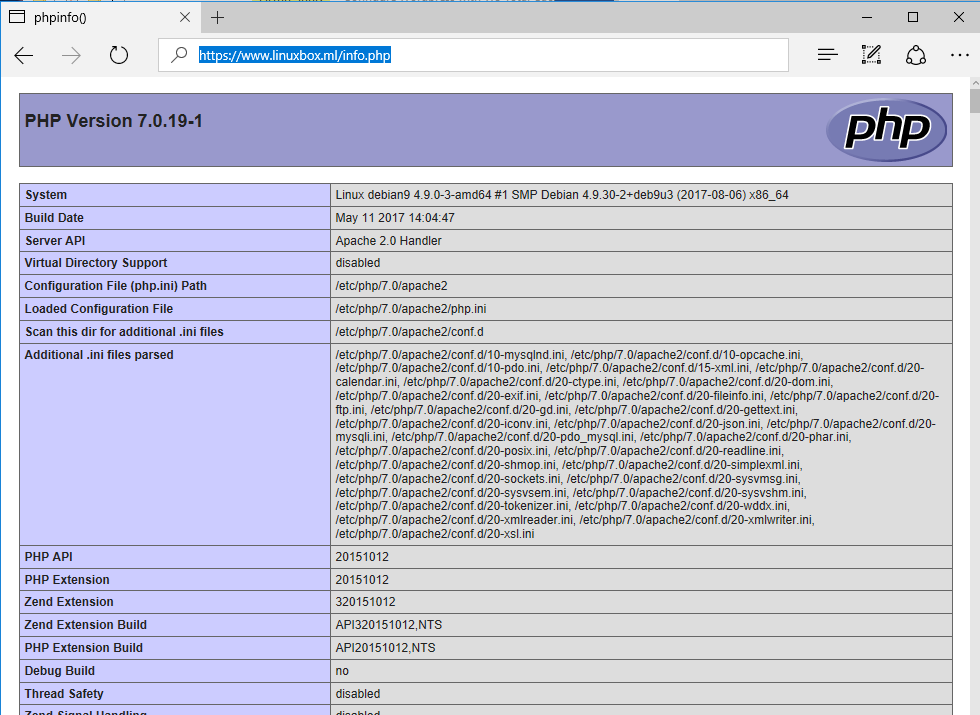Go back to the previous page
This screenshot has width=980, height=715.
(x=24, y=55)
